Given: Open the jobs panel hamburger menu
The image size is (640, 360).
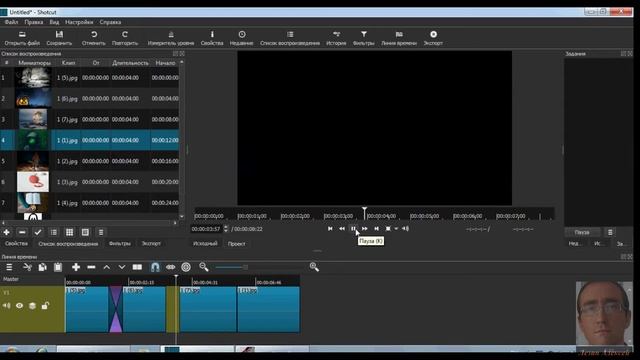Looking at the screenshot, I should [610, 232].
